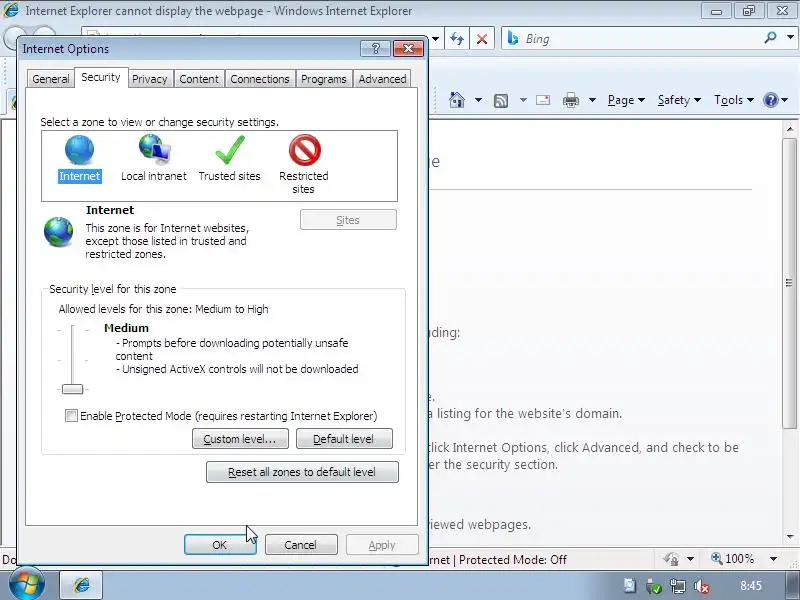Screen dimensions: 800x600
Task: Switch to the Privacy tab
Action: 149,79
